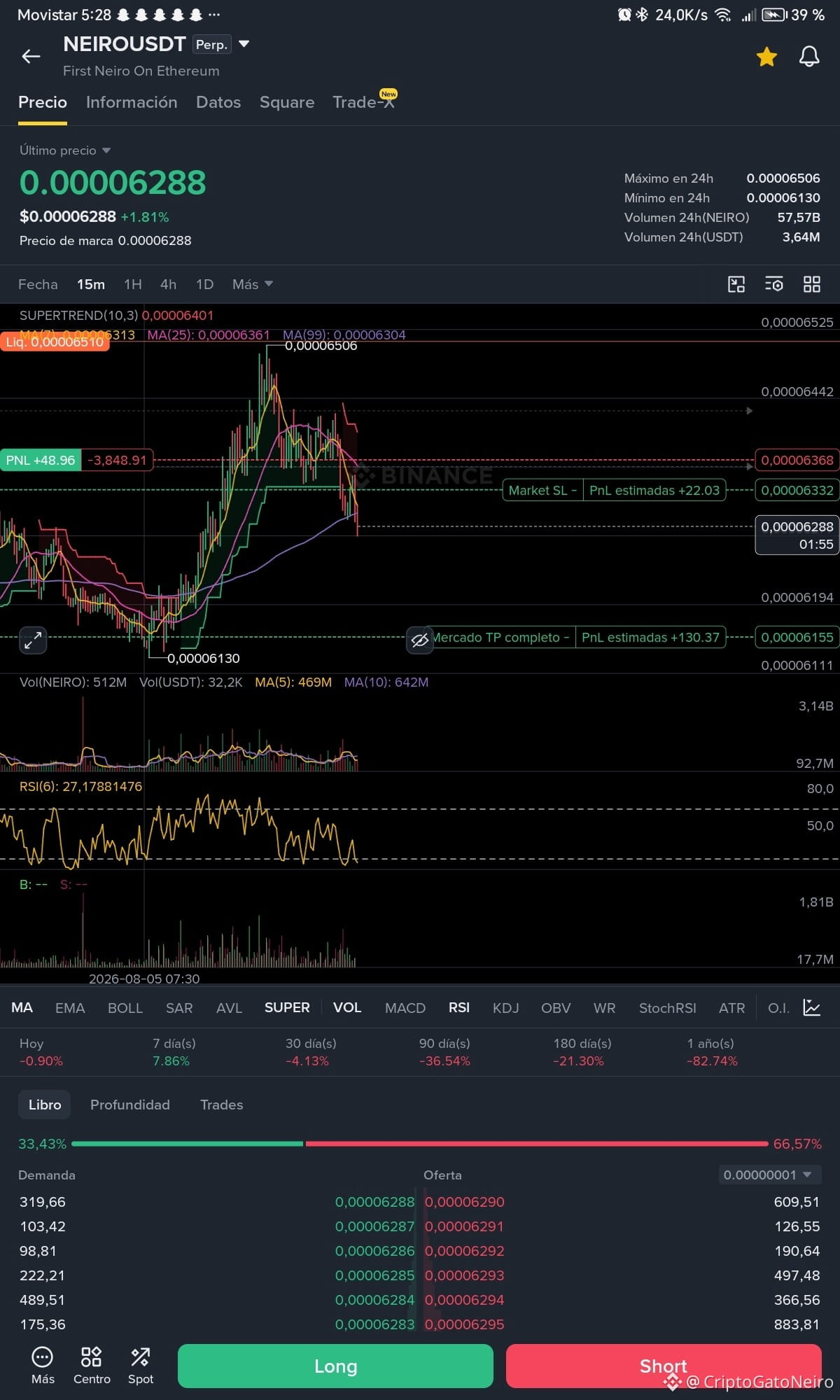Viewport: 840px width, 1400px height.
Task: Toggle the KDJ sub-indicator
Action: [x=505, y=1007]
